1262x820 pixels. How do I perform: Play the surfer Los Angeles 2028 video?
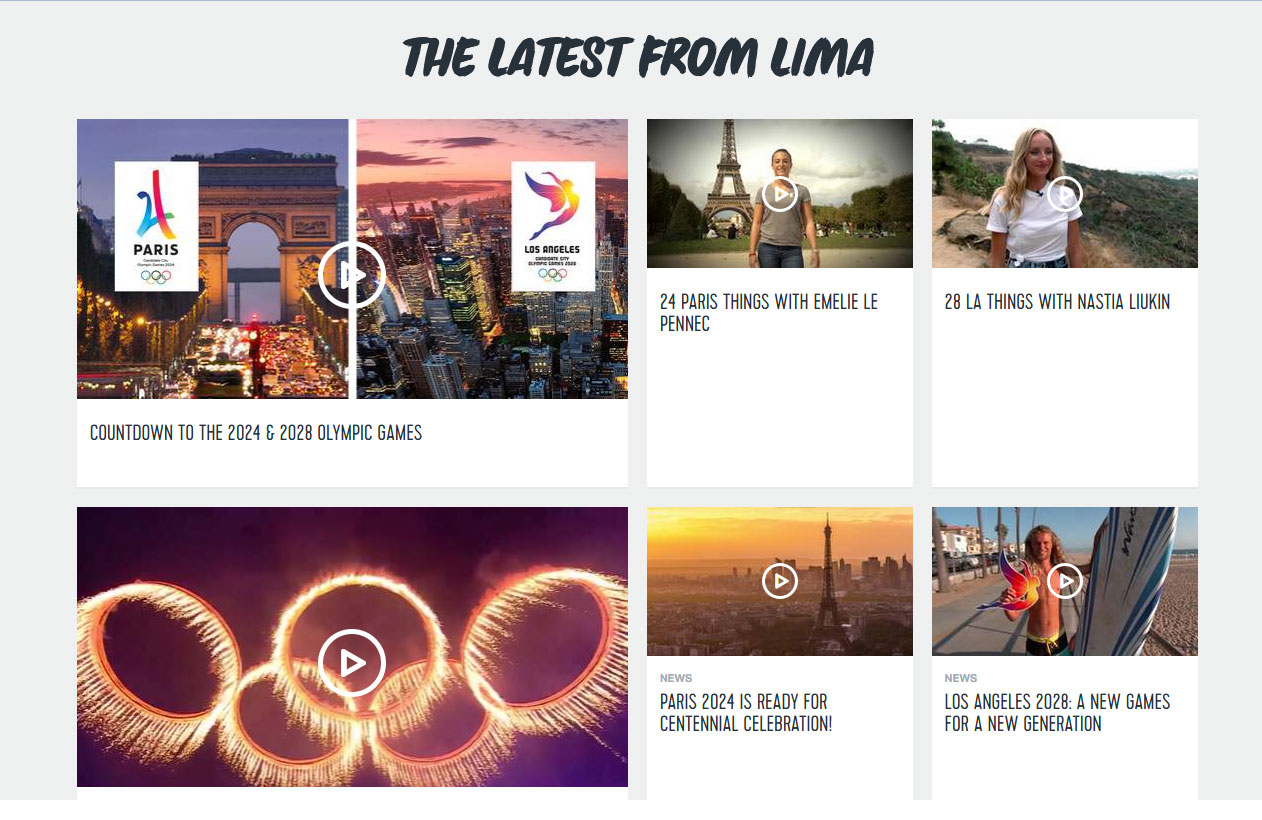[1065, 581]
